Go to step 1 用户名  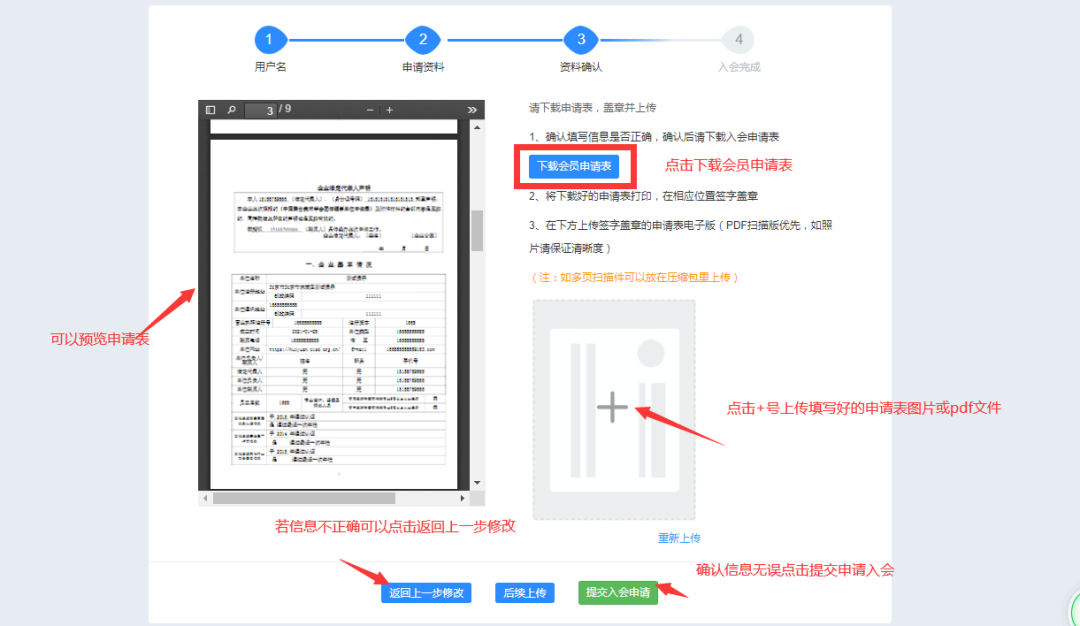click(x=270, y=40)
